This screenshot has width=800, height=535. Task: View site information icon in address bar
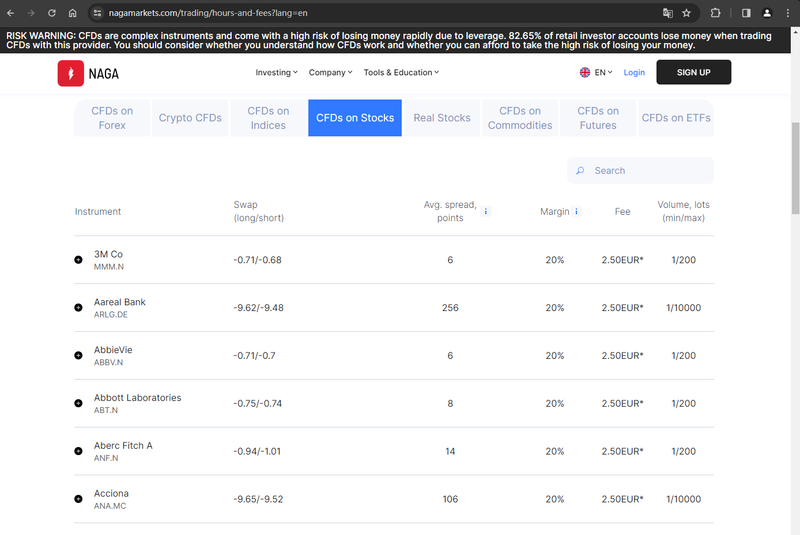tap(97, 13)
